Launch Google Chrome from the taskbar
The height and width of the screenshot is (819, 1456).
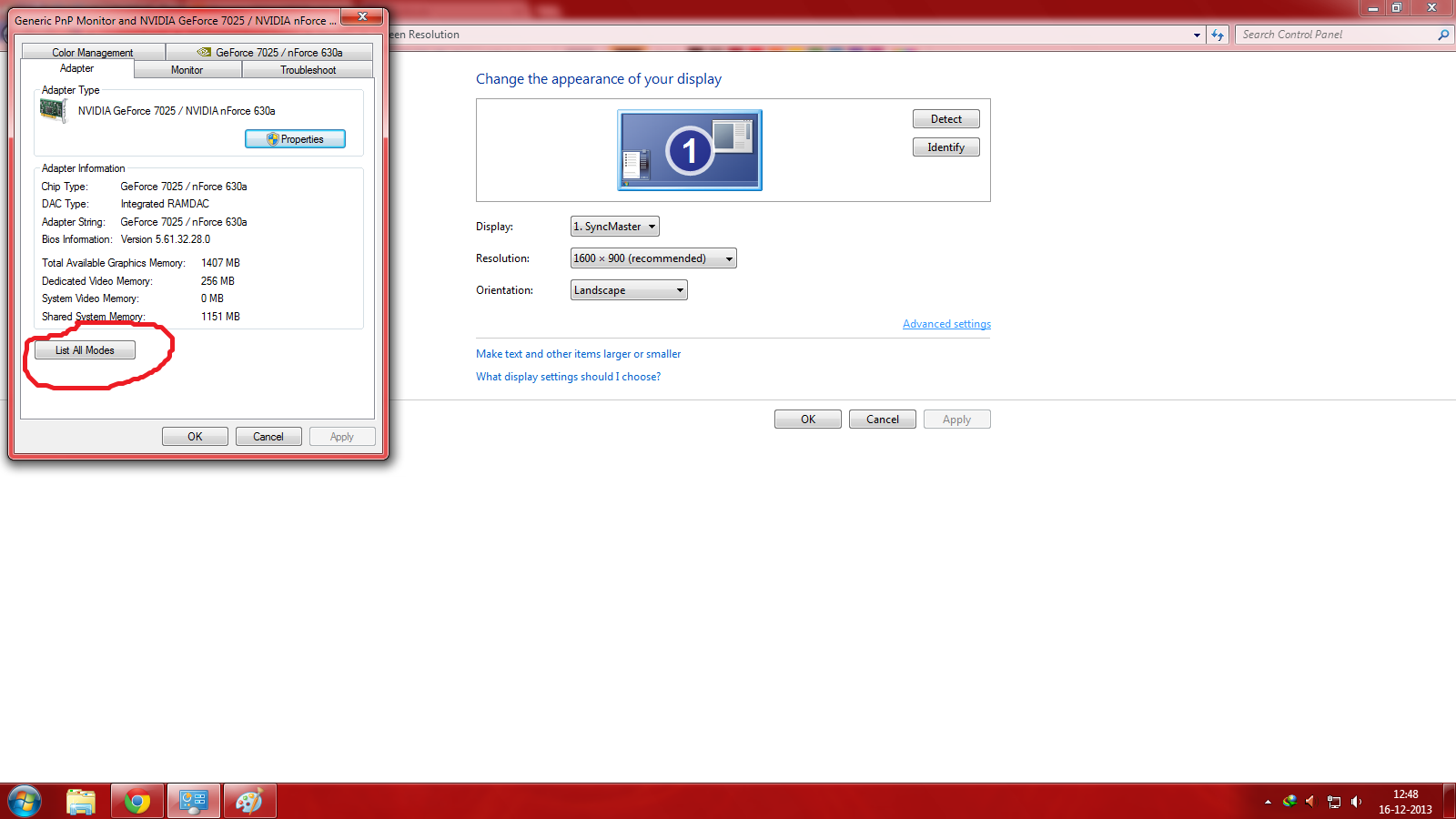[x=137, y=802]
